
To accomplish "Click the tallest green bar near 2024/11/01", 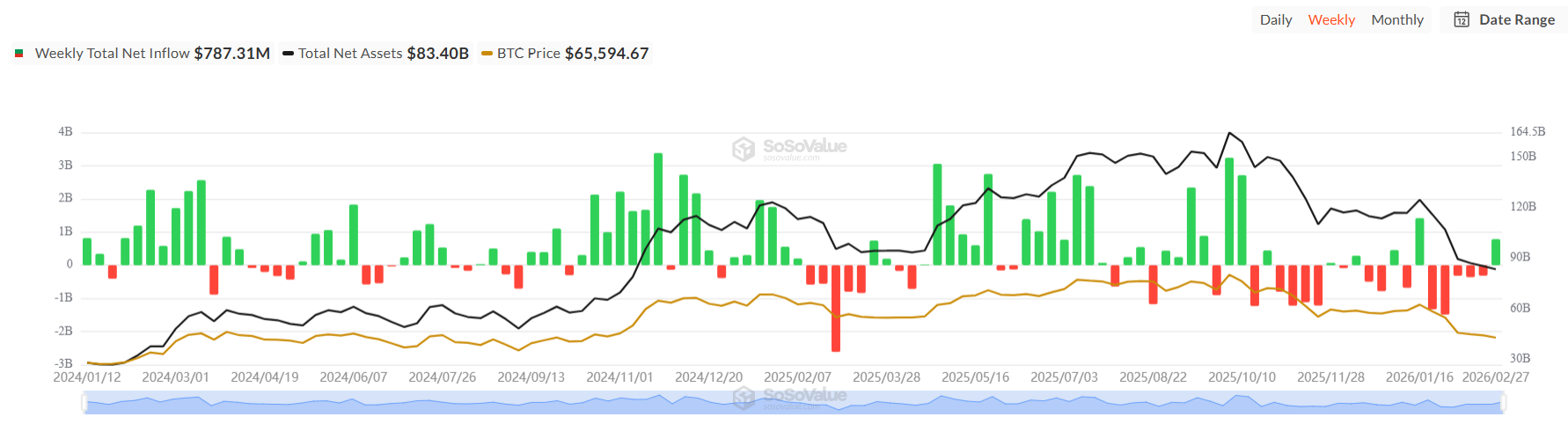I will click(658, 209).
